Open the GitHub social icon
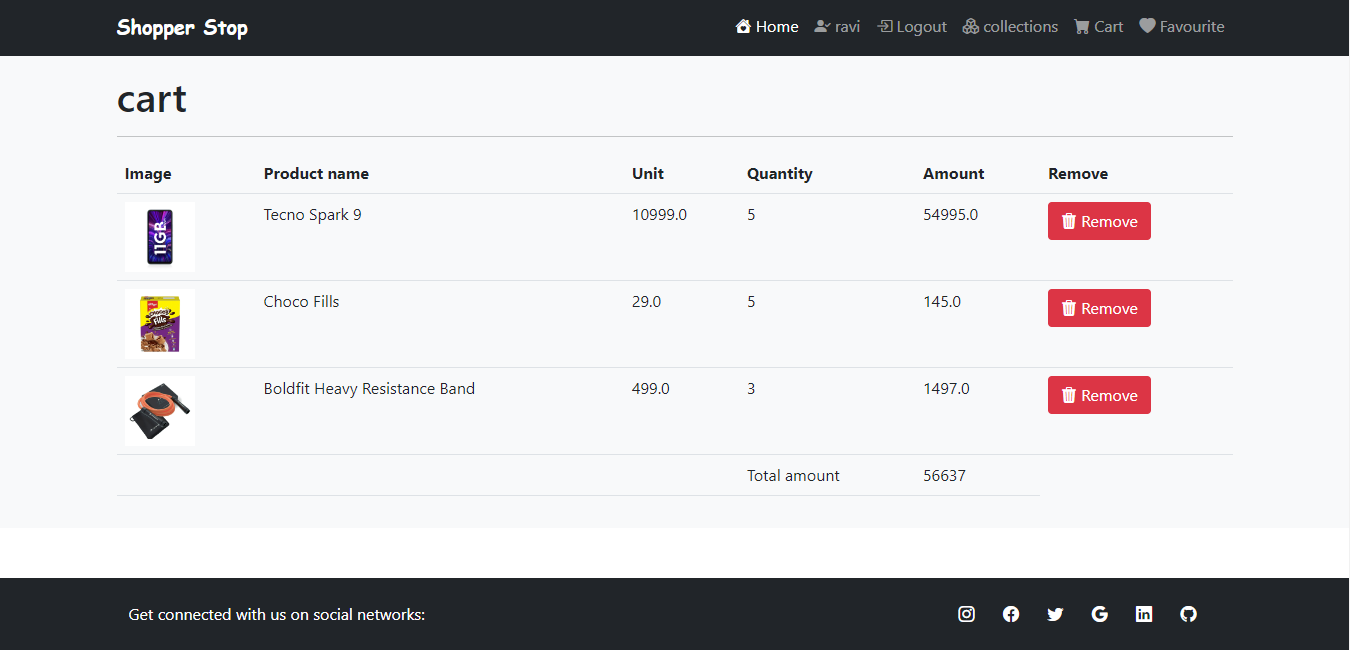 pos(1188,614)
